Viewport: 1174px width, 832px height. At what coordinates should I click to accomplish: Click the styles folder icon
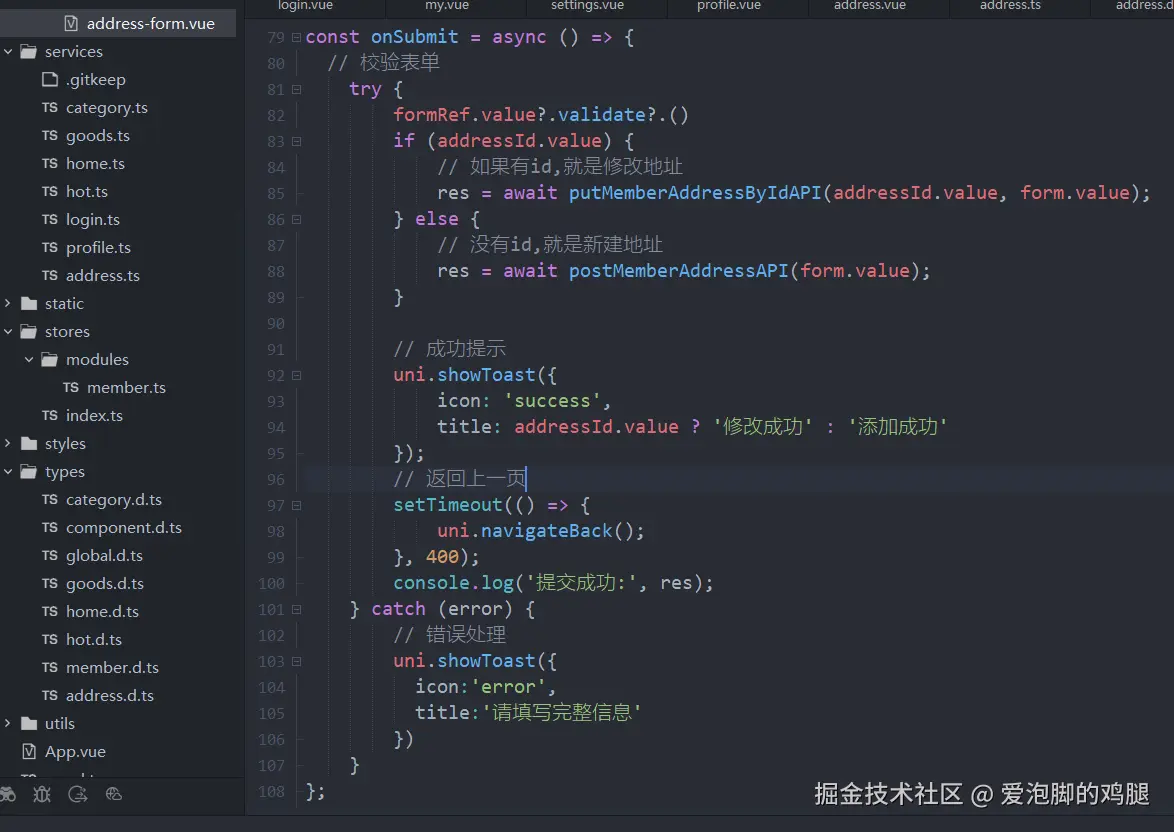click(x=29, y=443)
